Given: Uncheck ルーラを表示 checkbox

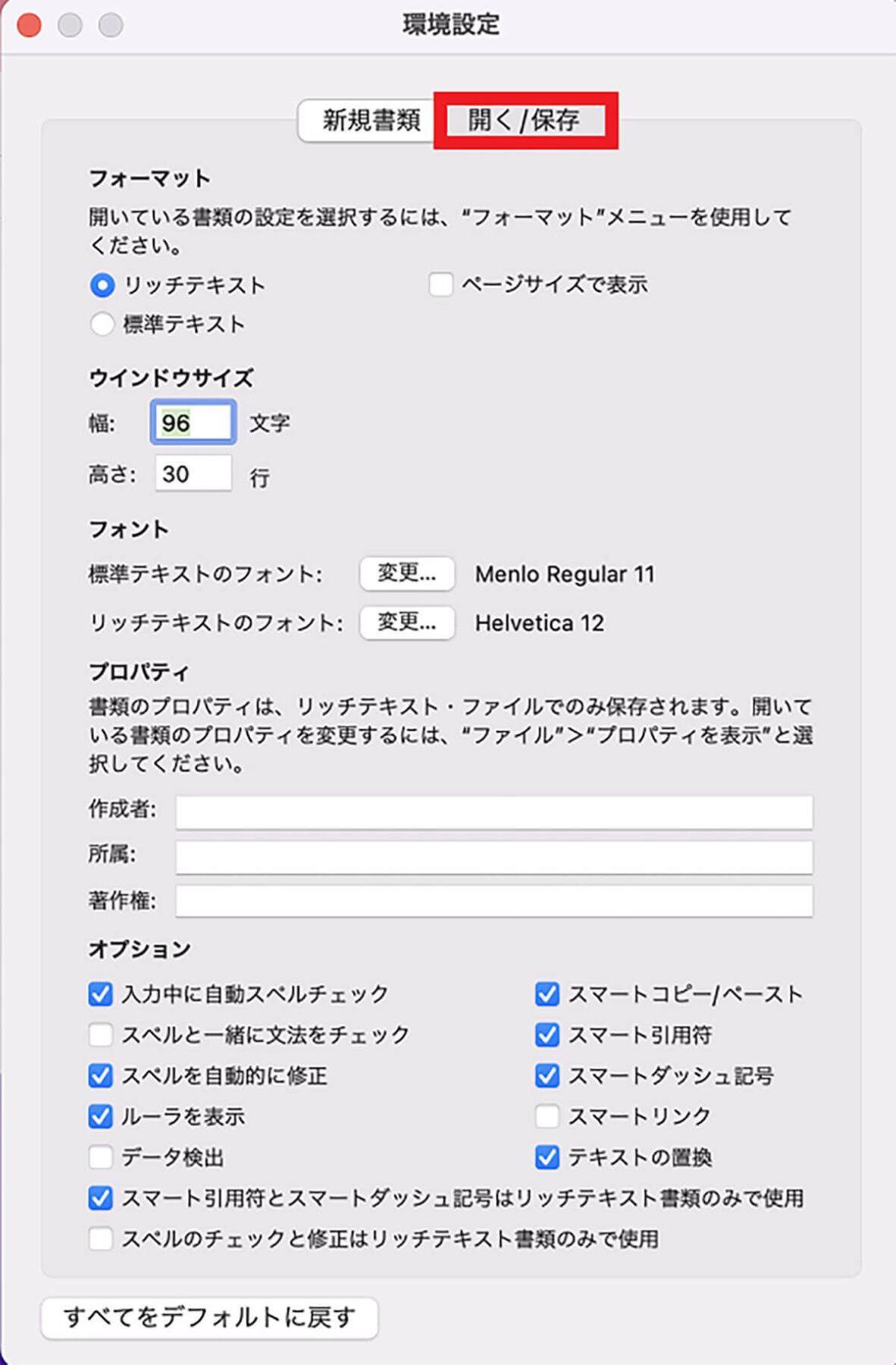Looking at the screenshot, I should pos(101,1116).
